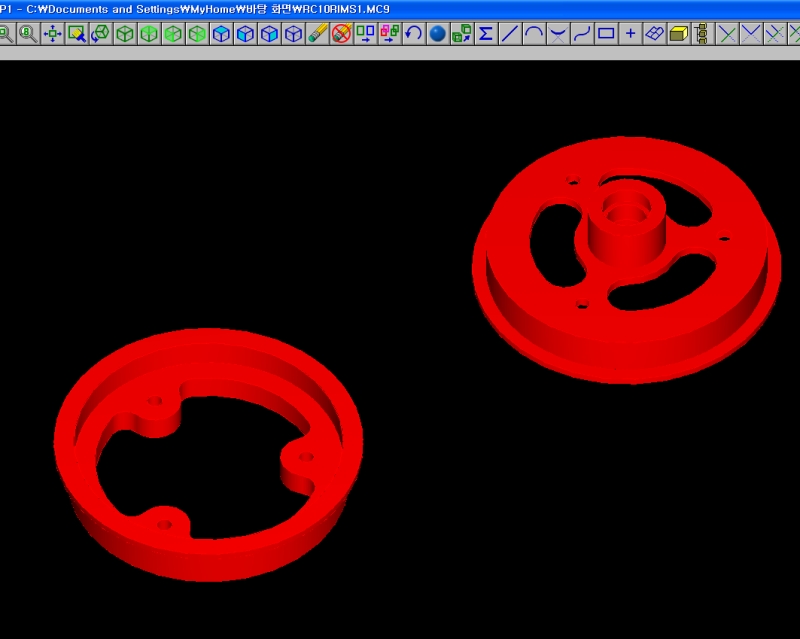Set graphics view to isometric green wireframe cube
800x639 pixels.
[125, 34]
